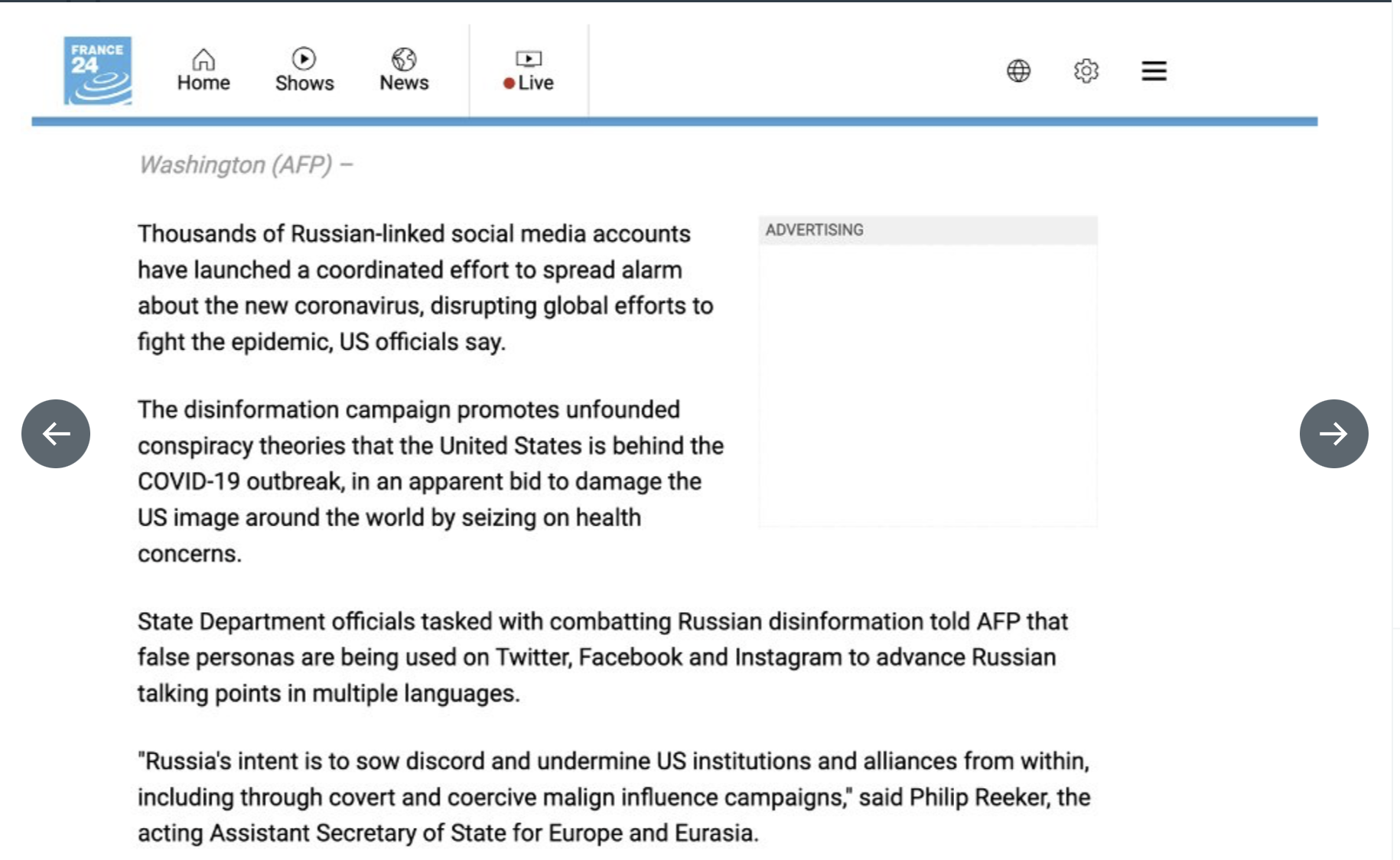Open the News navigation item
The height and width of the screenshot is (860, 1400).
(x=404, y=70)
